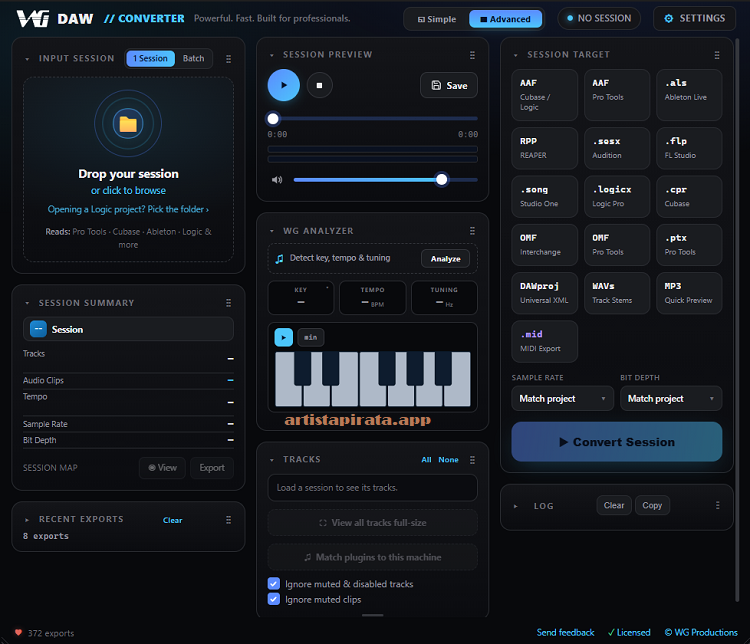750x644 pixels.
Task: Toggle Ignore muted & disabled tracks checkbox
Action: click(x=274, y=583)
